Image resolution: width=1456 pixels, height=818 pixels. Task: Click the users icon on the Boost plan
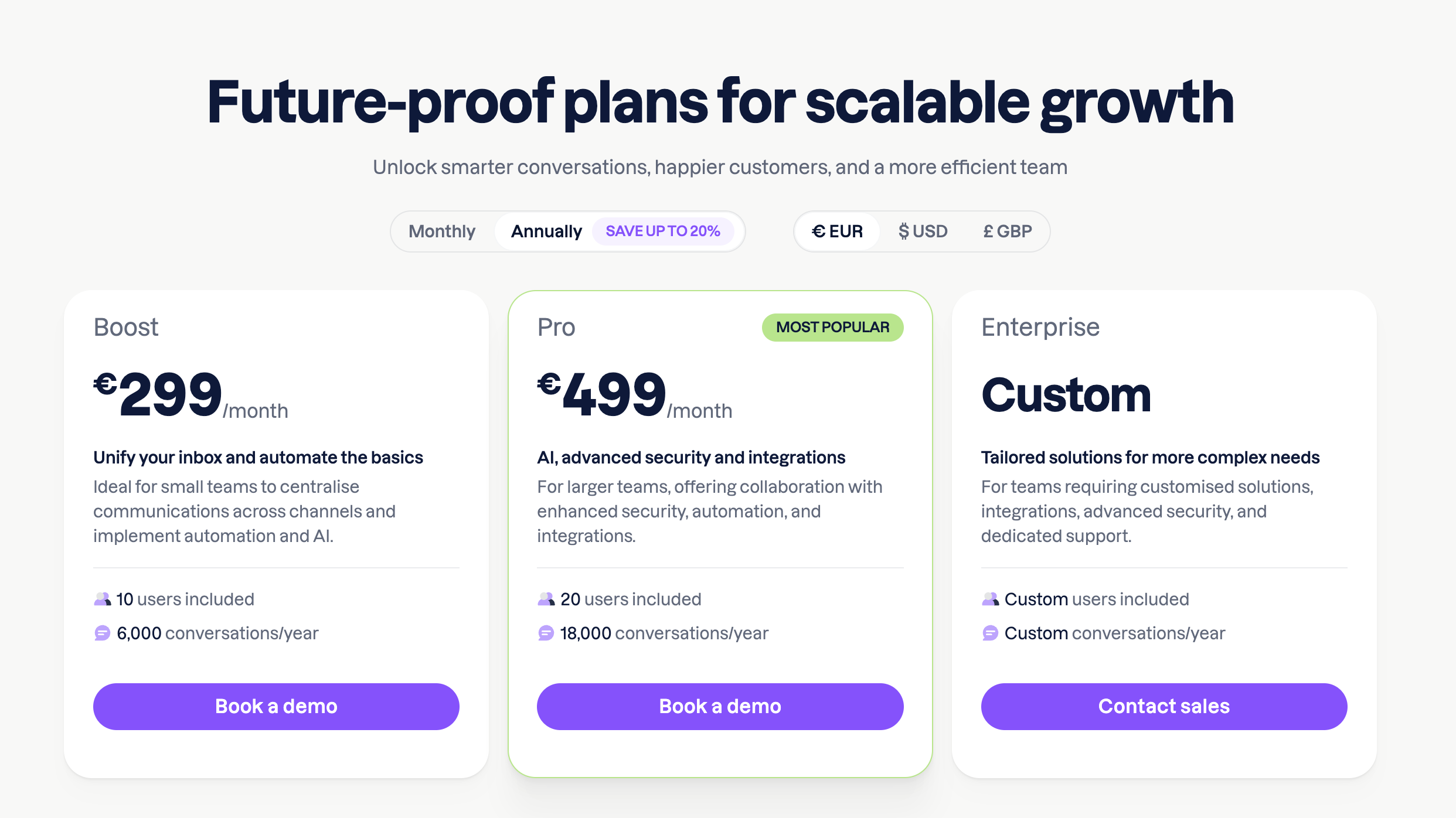tap(103, 598)
